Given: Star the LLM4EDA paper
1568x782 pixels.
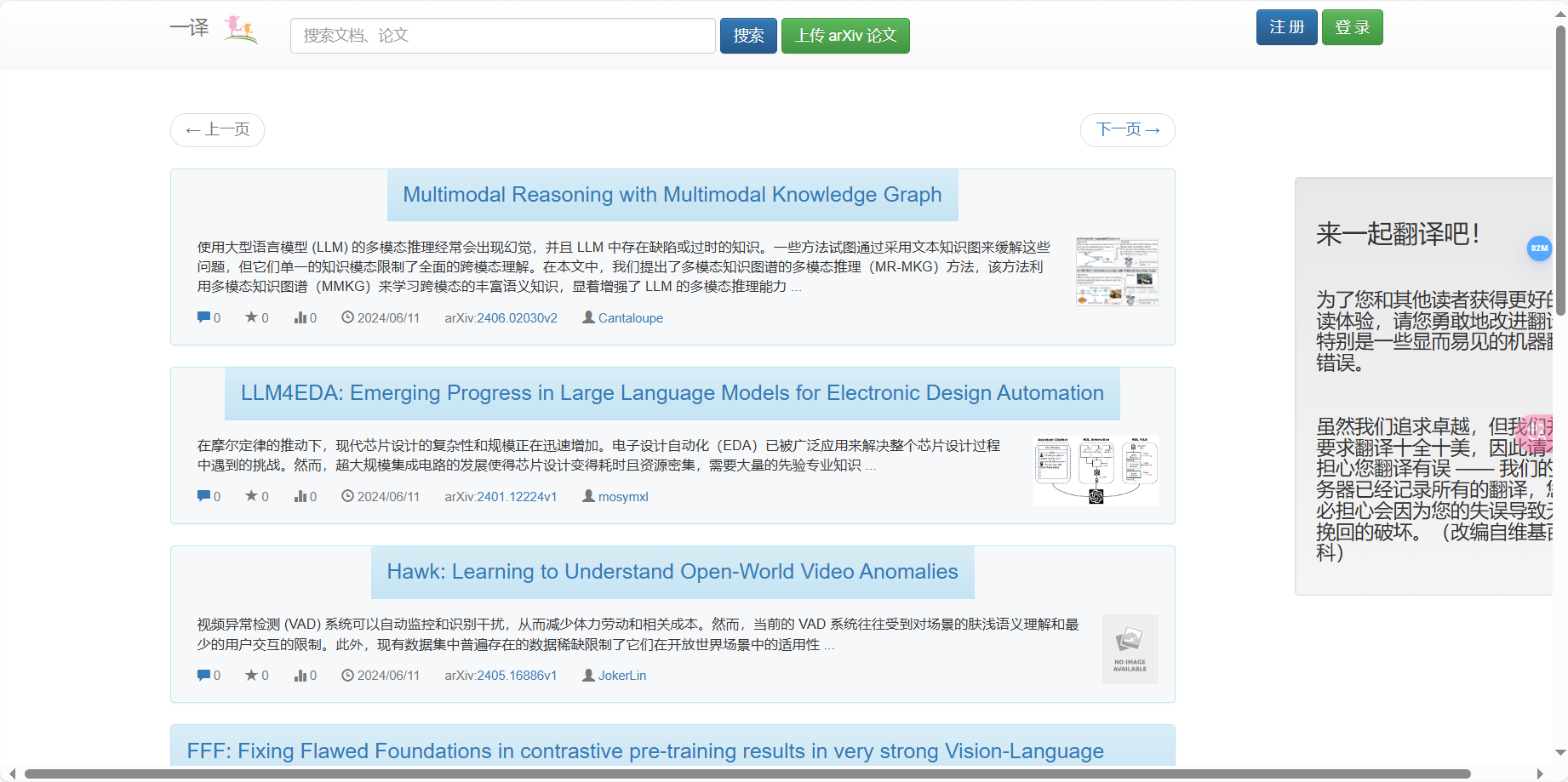Looking at the screenshot, I should coord(251,496).
